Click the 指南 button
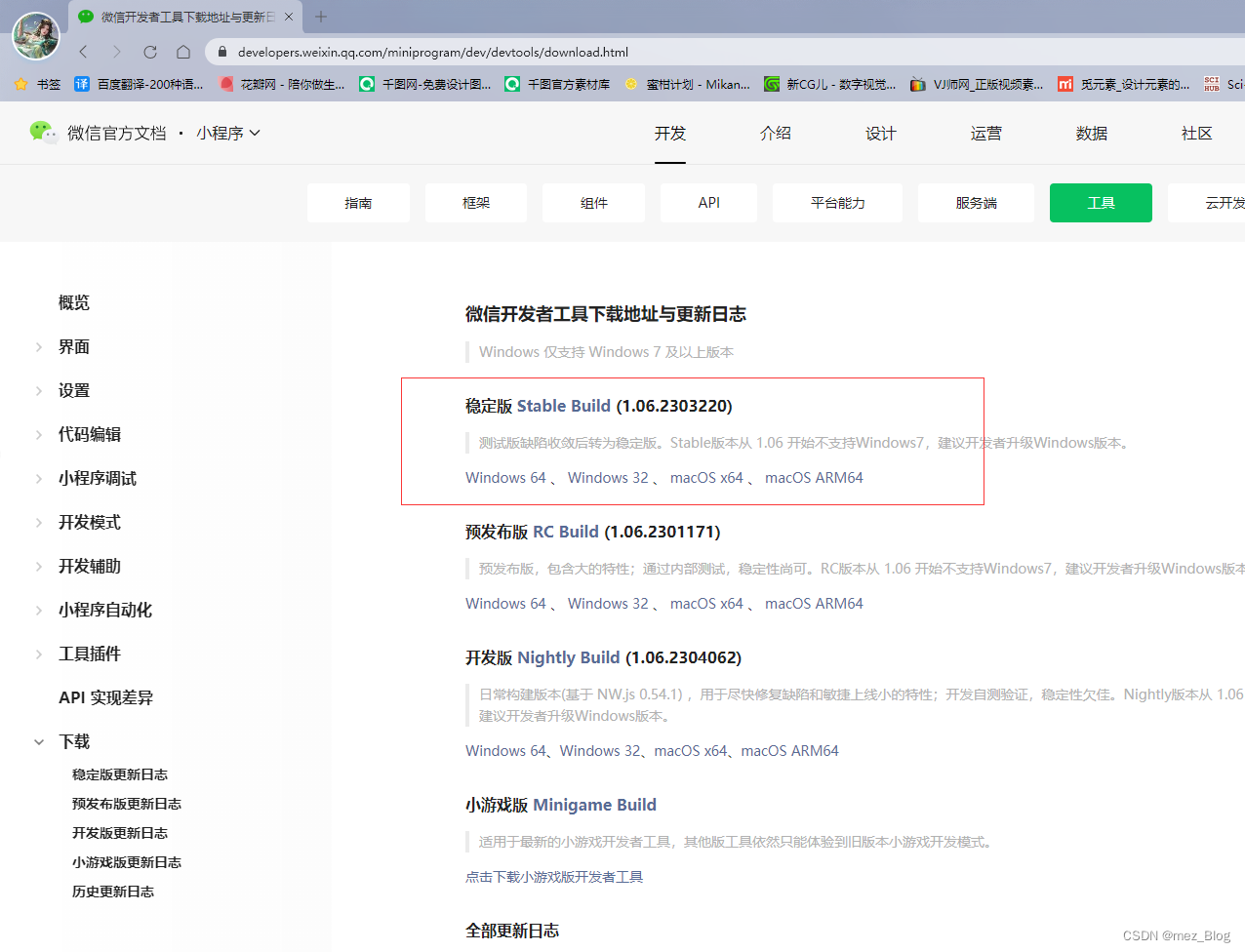The image size is (1245, 952). tap(358, 203)
